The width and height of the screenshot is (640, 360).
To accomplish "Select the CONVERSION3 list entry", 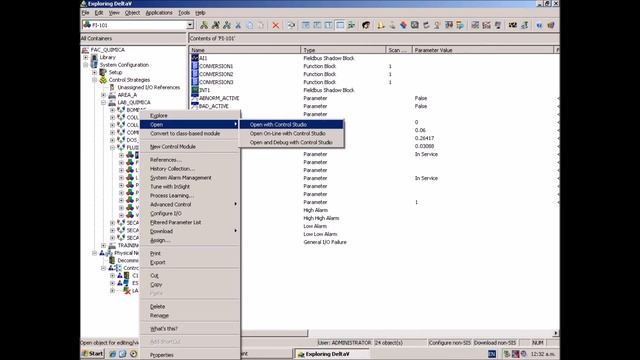I will coord(216,82).
